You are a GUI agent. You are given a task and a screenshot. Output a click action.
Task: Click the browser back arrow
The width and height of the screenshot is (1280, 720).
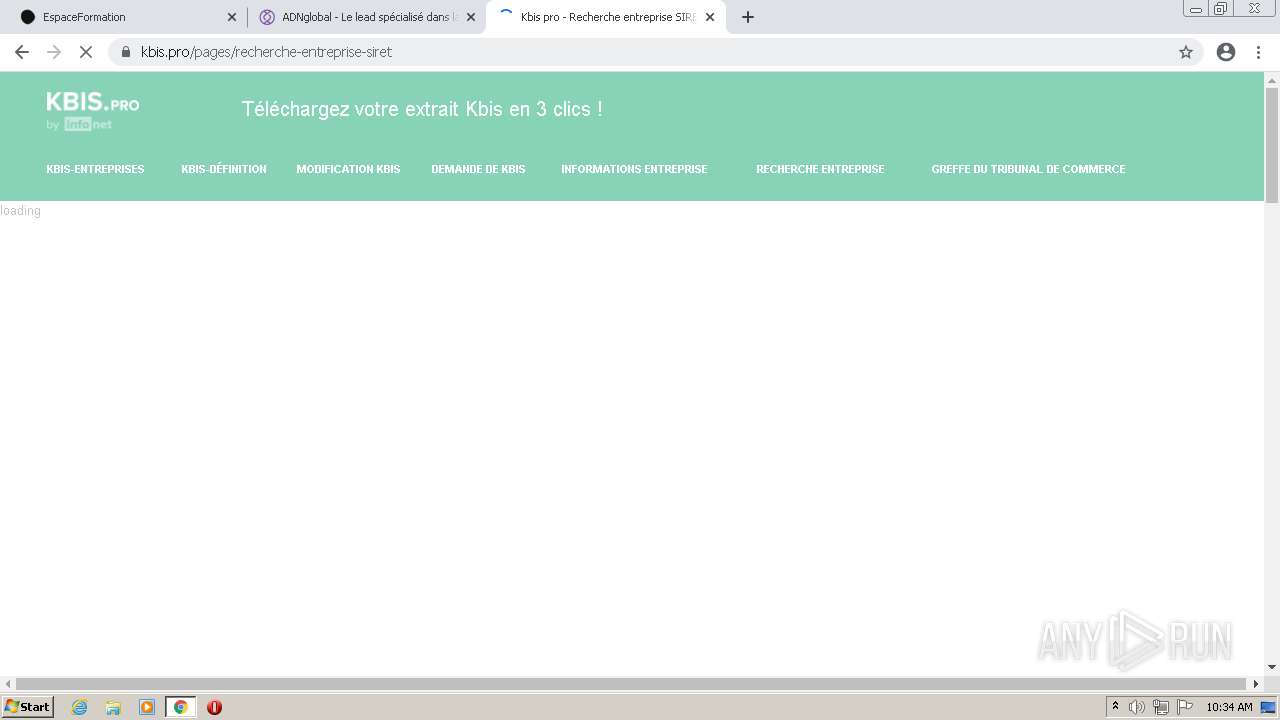(x=22, y=52)
